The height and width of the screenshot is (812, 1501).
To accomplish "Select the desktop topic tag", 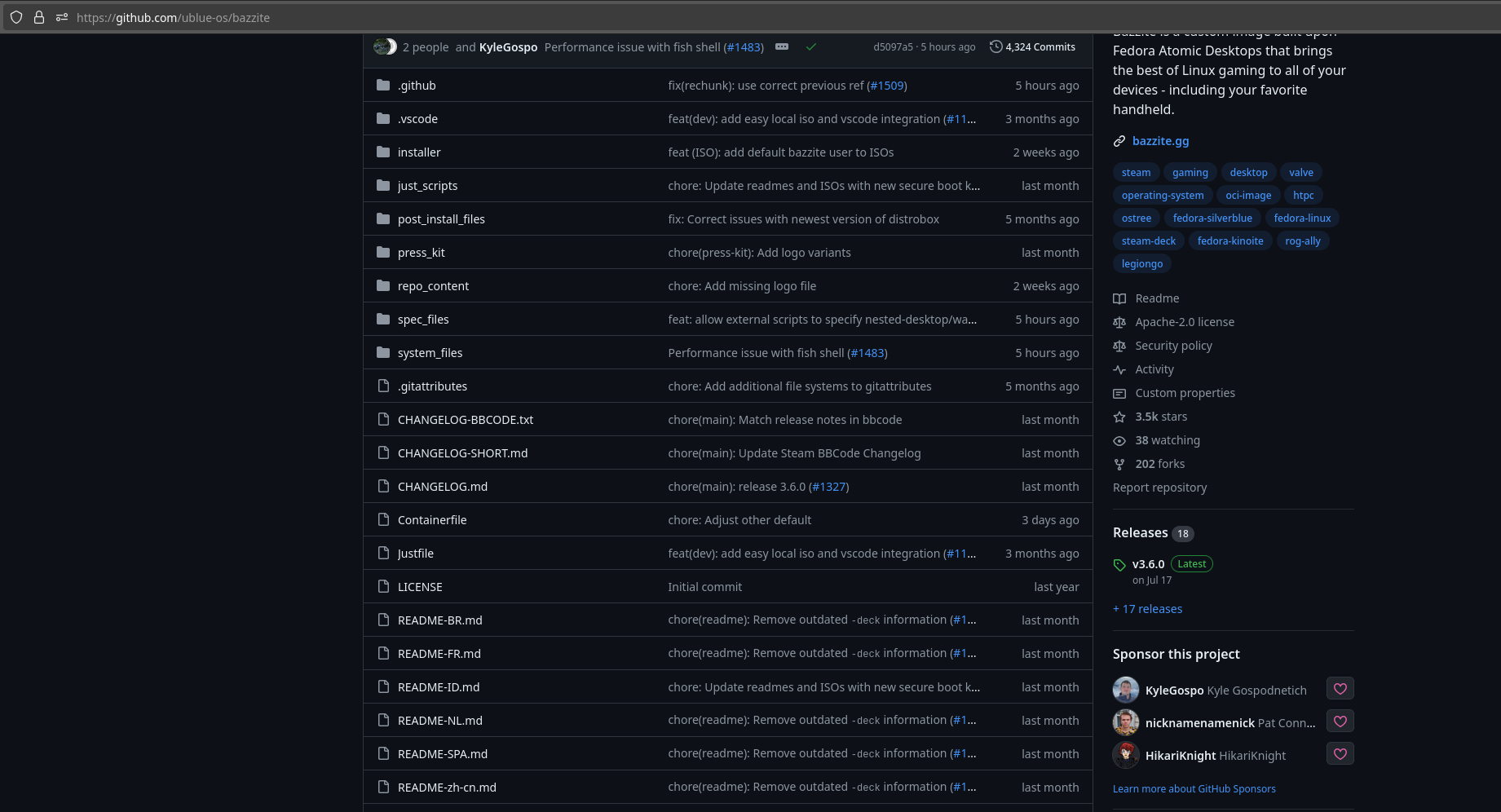I will point(1248,172).
